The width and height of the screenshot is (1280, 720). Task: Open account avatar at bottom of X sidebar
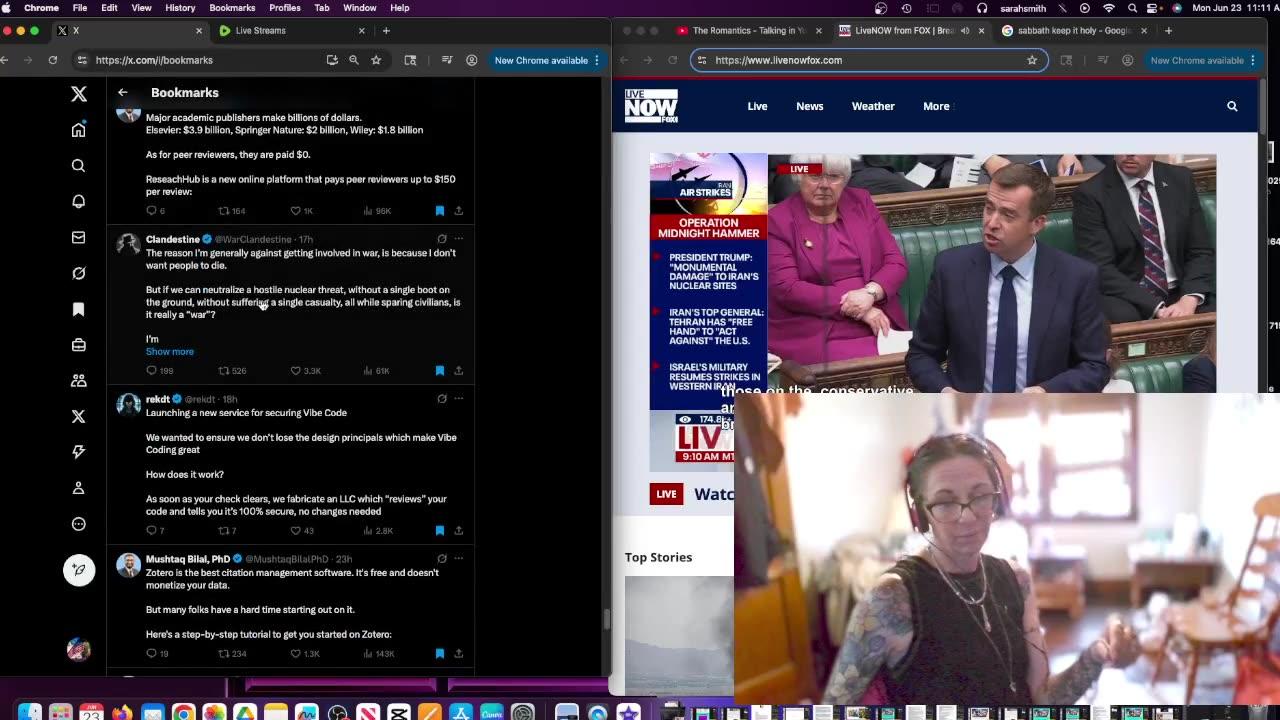[x=79, y=650]
